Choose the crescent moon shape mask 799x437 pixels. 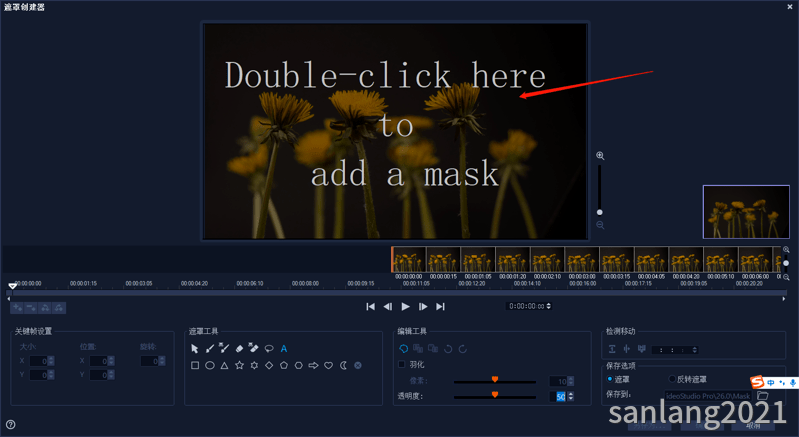click(343, 365)
